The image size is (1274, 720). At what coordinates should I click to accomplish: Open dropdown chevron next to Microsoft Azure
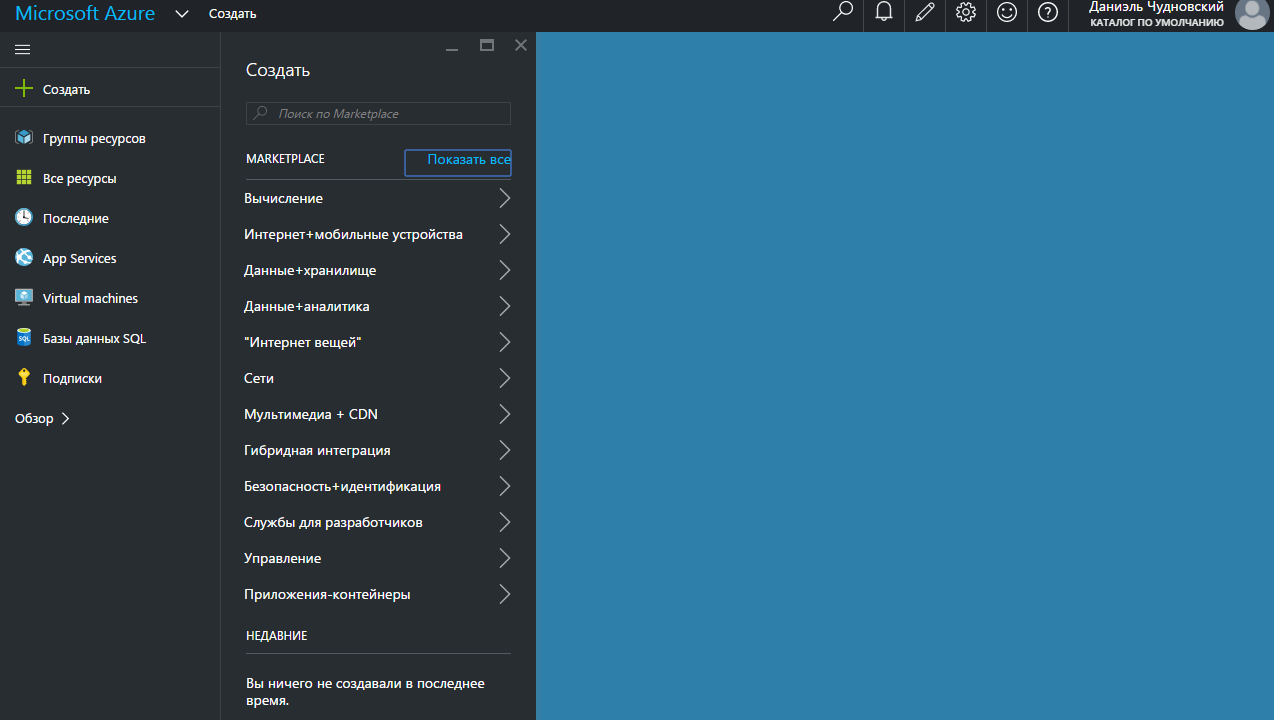[x=181, y=14]
